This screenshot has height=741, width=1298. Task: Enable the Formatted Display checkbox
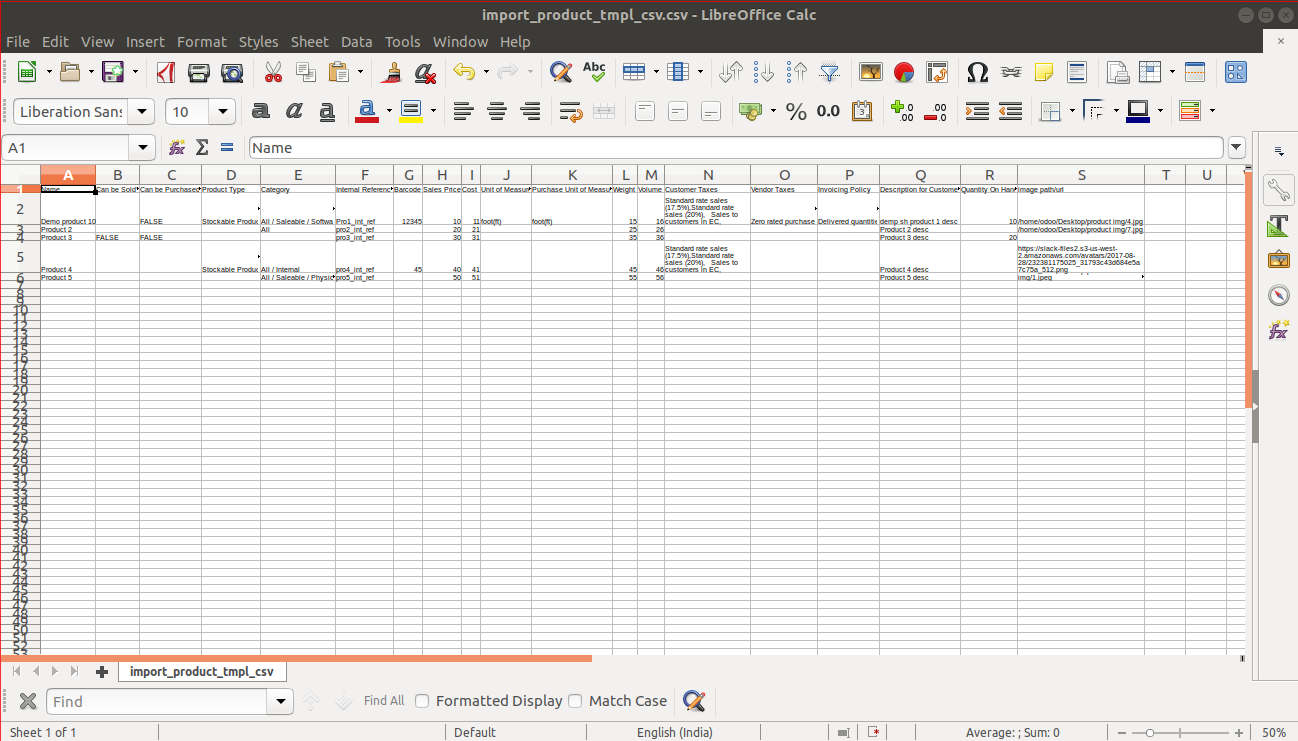422,701
